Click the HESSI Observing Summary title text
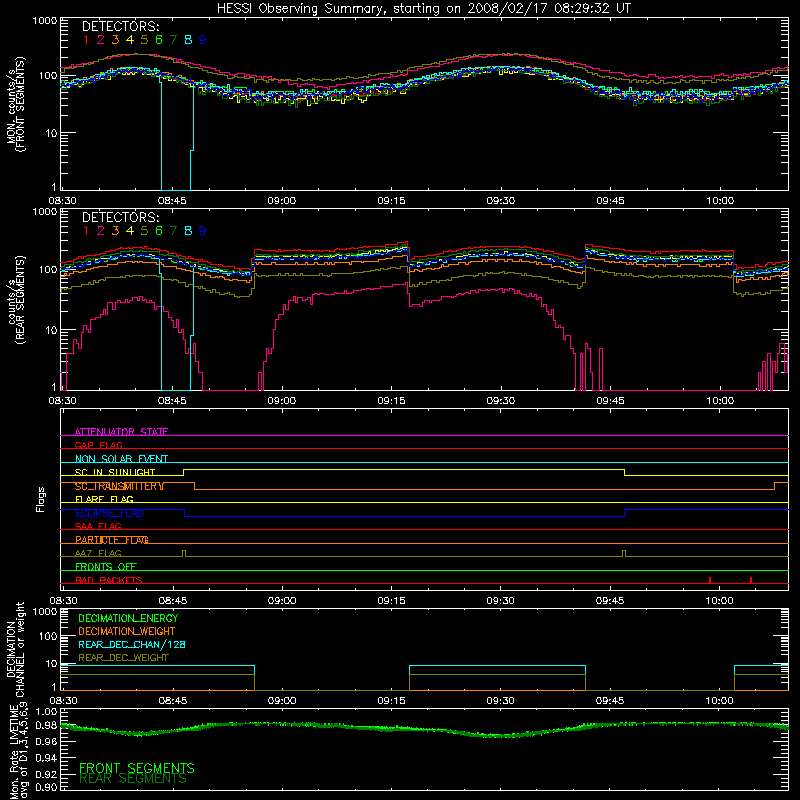The image size is (800, 800). pyautogui.click(x=424, y=8)
